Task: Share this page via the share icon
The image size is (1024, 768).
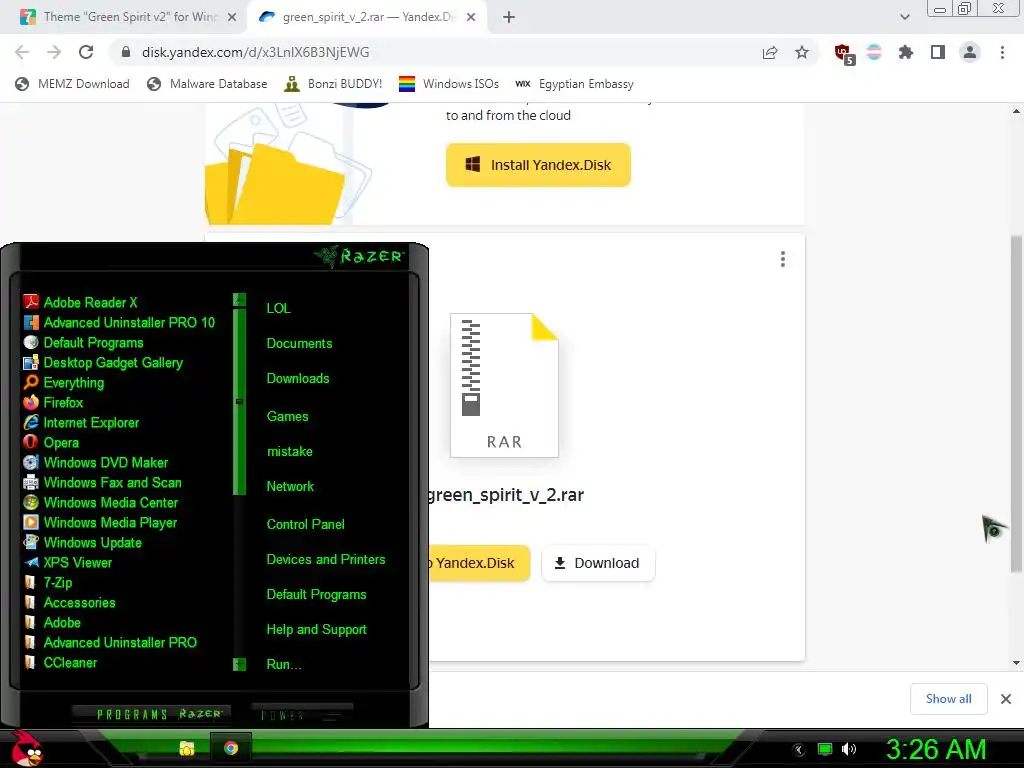Action: pos(770,53)
